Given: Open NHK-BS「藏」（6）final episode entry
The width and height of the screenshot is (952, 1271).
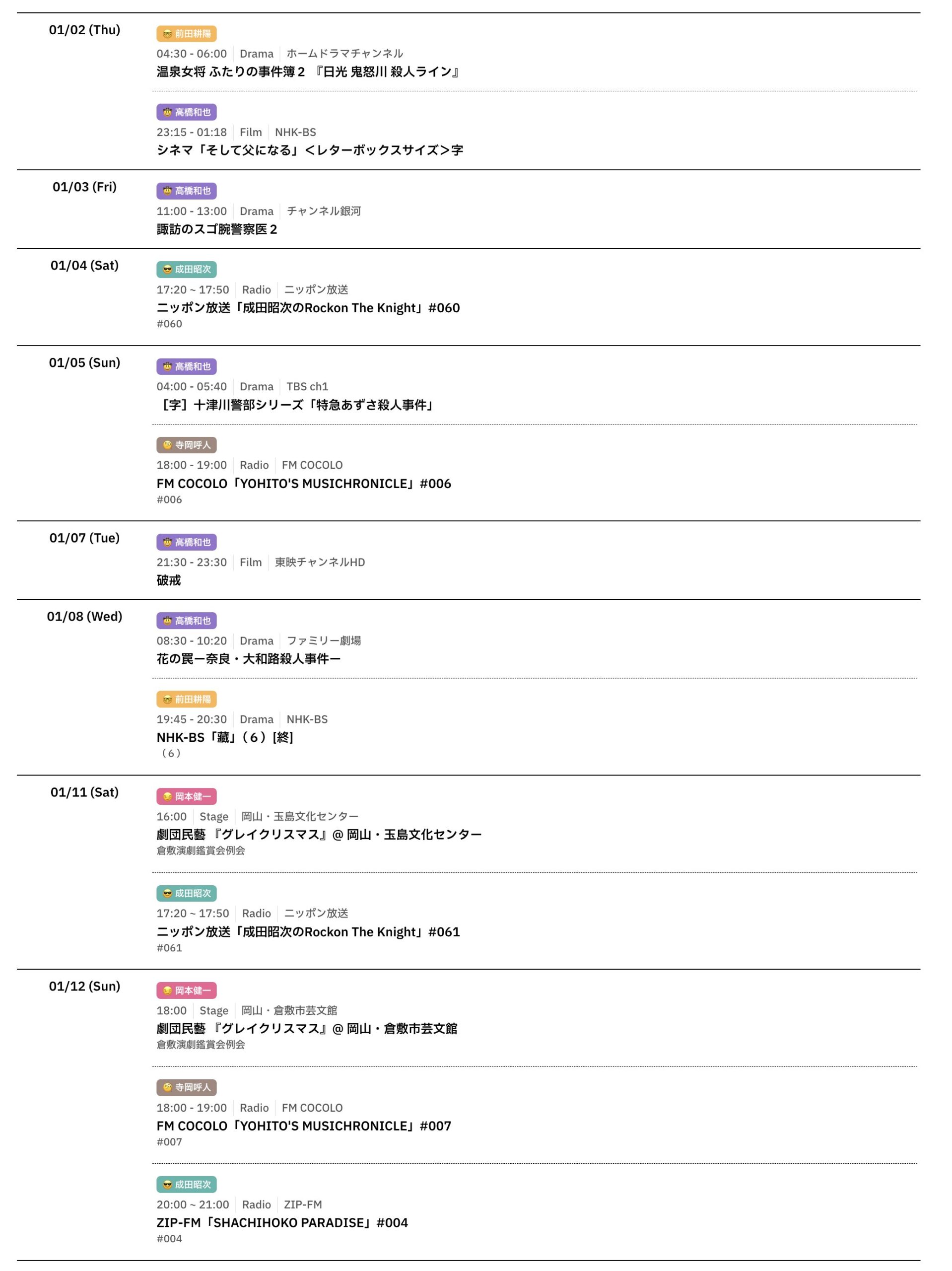Looking at the screenshot, I should (225, 738).
